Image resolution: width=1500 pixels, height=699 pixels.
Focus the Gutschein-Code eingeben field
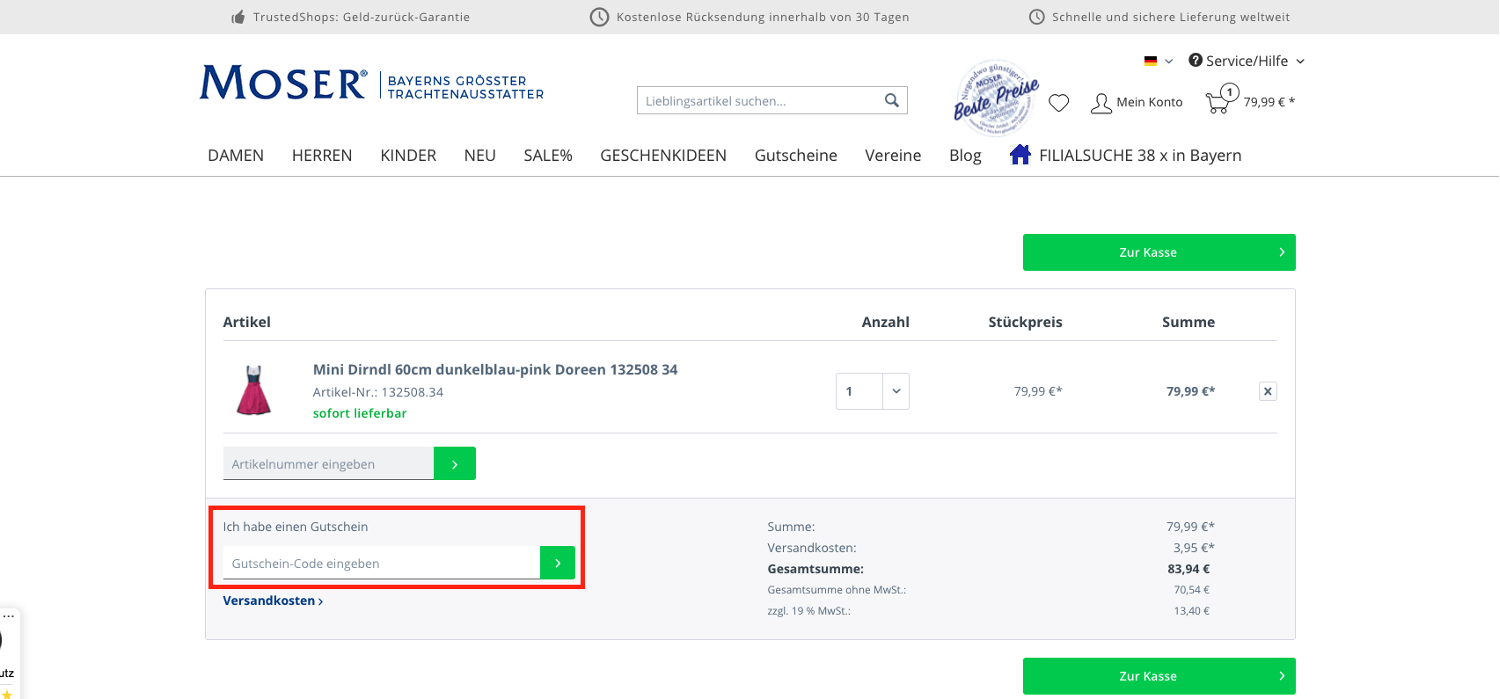381,563
